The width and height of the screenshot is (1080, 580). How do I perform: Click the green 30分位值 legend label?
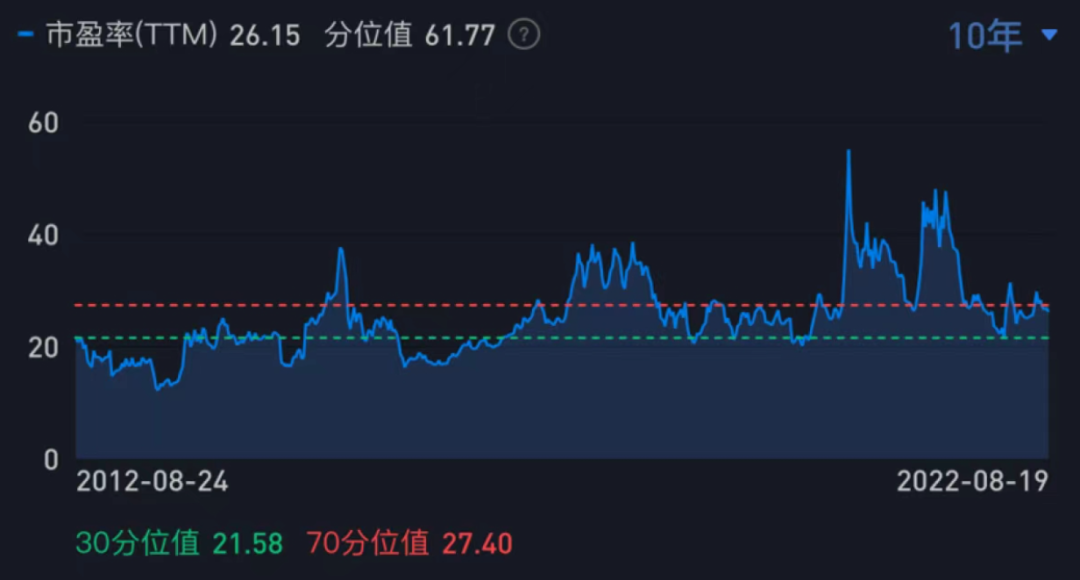[x=138, y=543]
